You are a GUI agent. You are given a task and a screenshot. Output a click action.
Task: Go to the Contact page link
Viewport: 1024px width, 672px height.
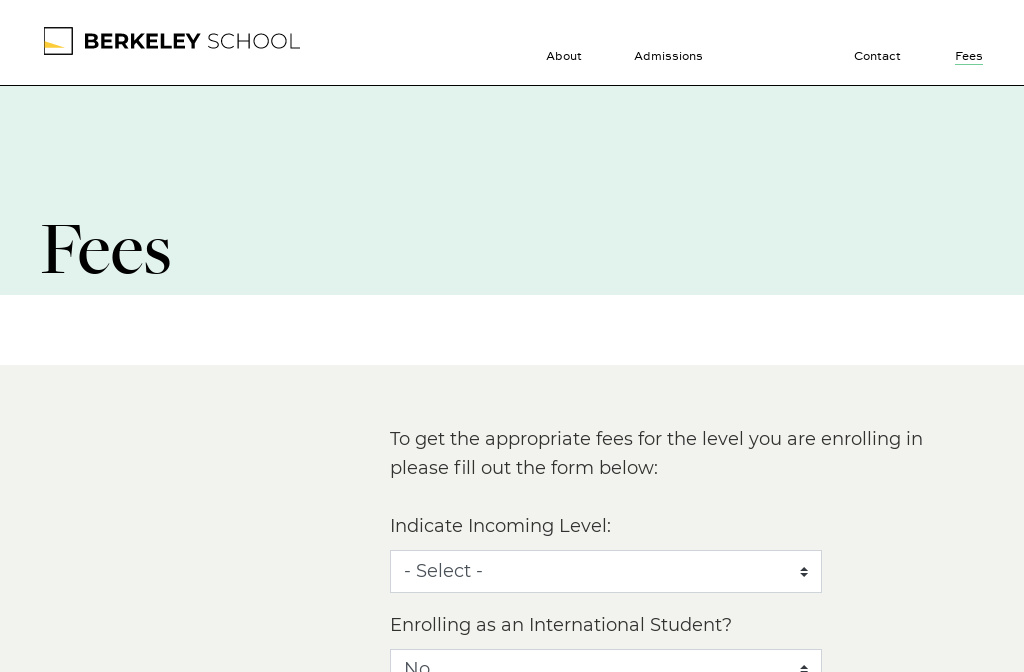click(x=877, y=56)
